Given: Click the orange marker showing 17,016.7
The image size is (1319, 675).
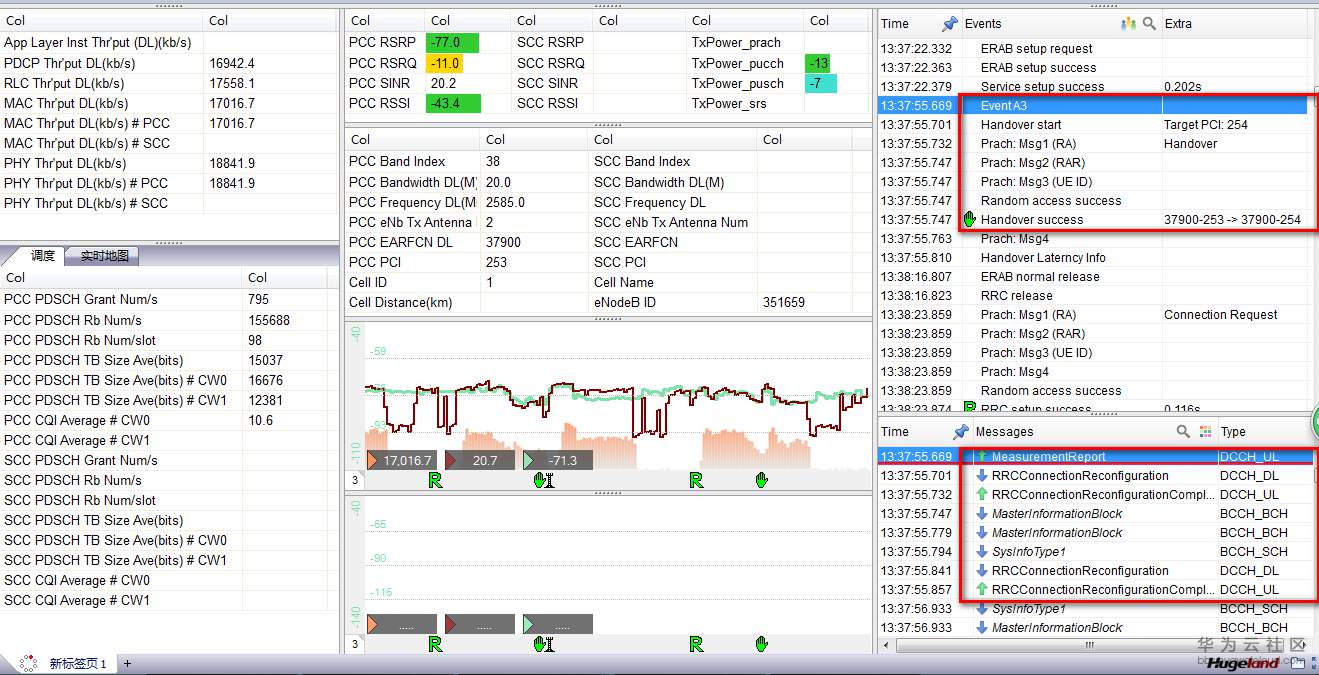Looking at the screenshot, I should (402, 460).
